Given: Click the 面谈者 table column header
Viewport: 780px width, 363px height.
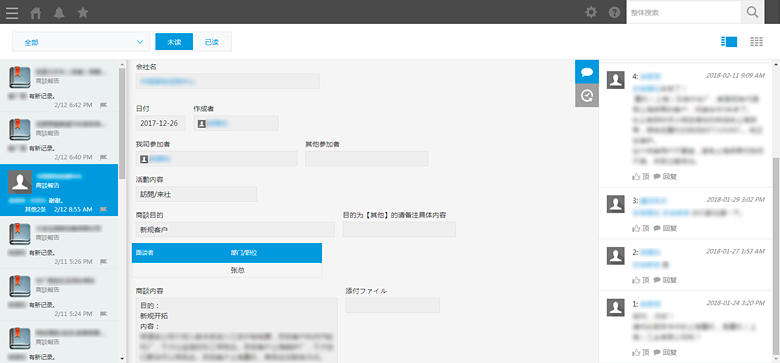Looking at the screenshot, I should [179, 253].
